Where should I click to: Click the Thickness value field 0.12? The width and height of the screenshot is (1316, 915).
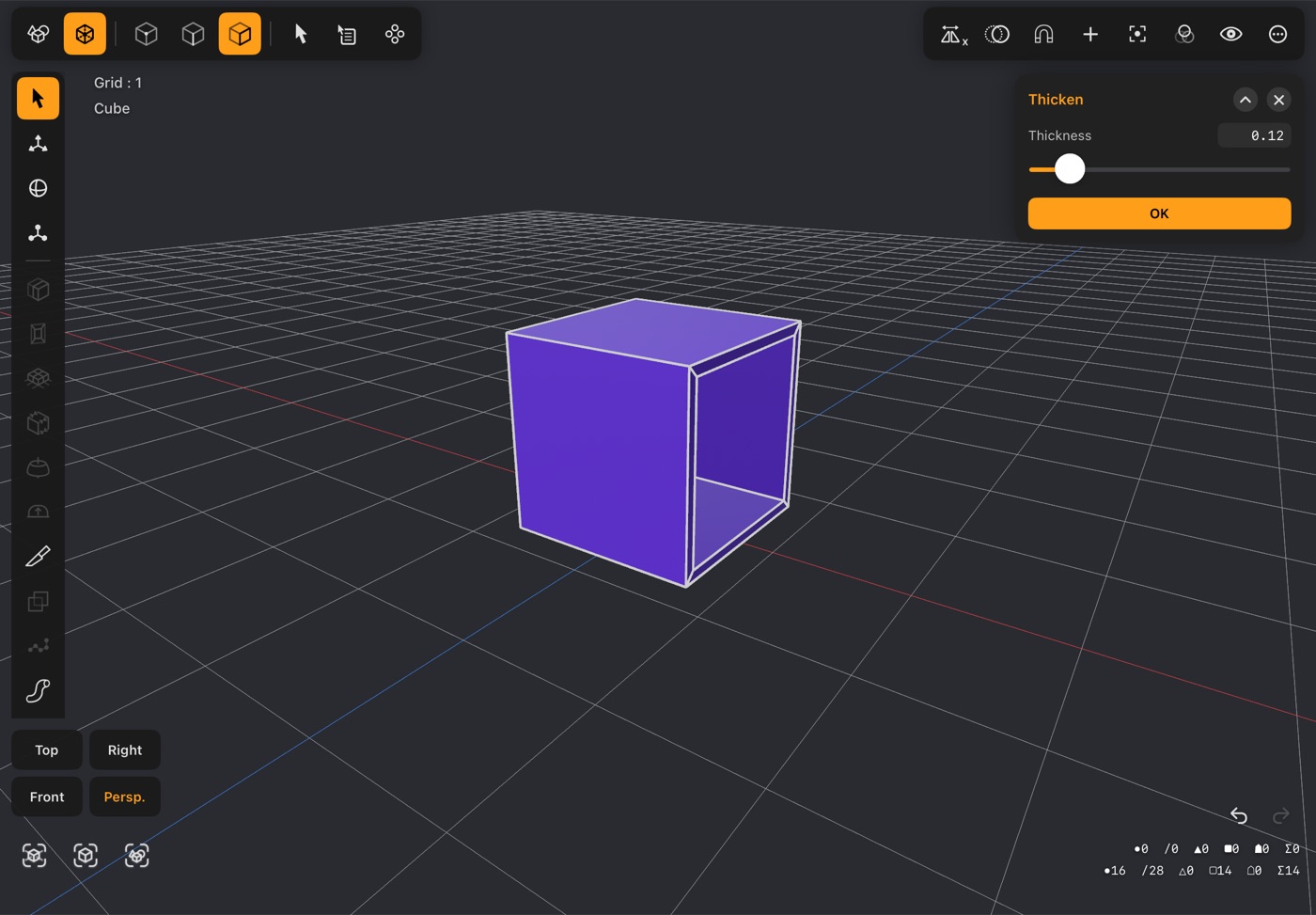pyautogui.click(x=1254, y=135)
